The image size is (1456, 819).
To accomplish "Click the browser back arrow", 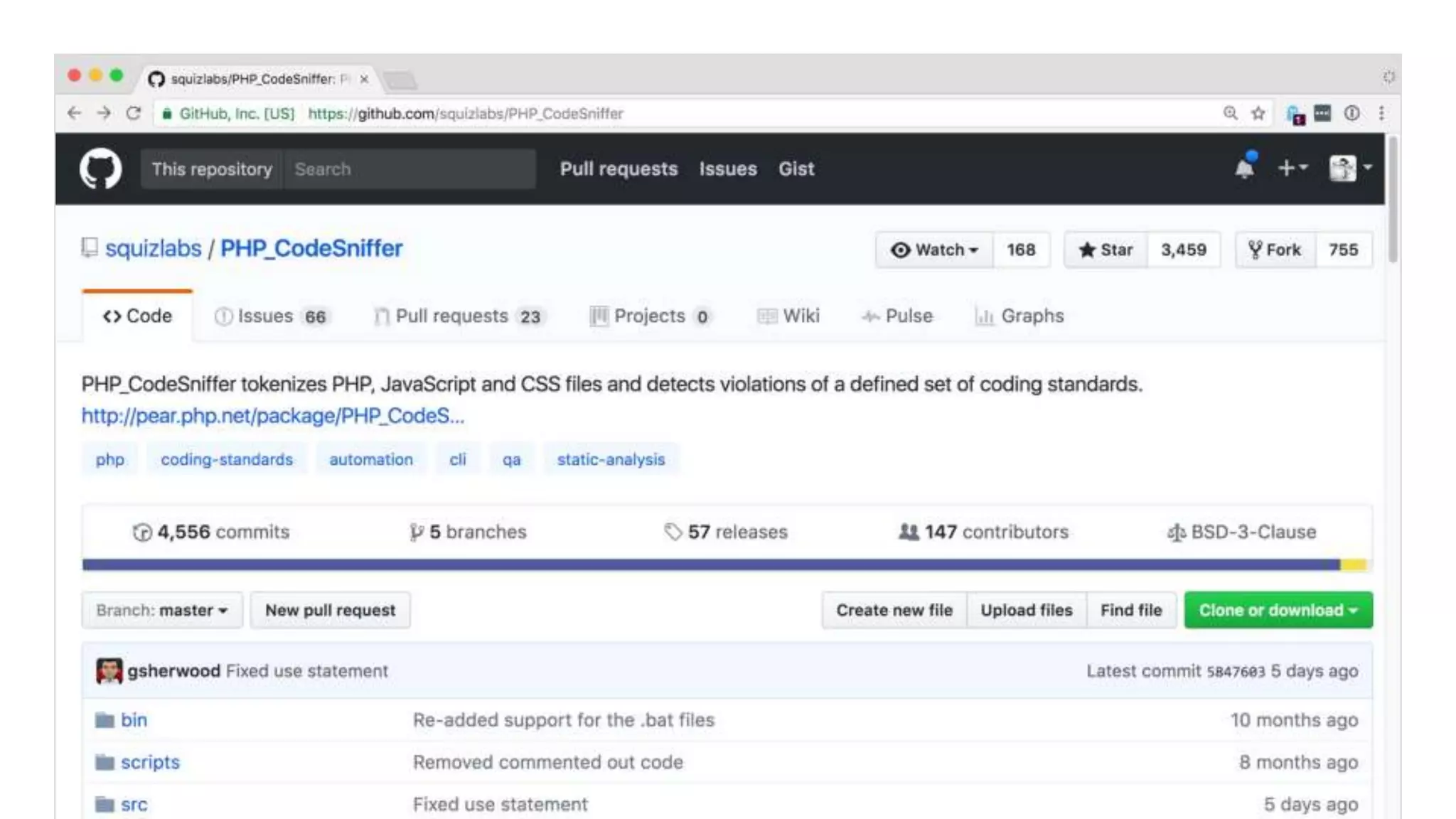I will coord(74,113).
